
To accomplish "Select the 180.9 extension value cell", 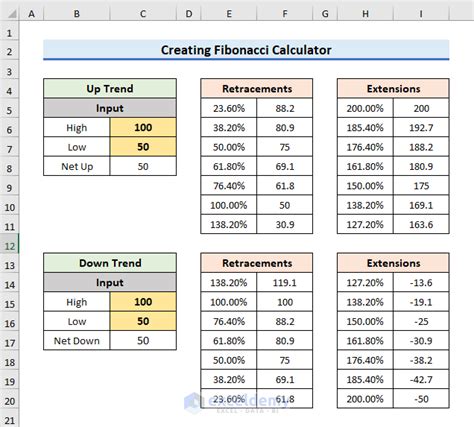I will [421, 166].
